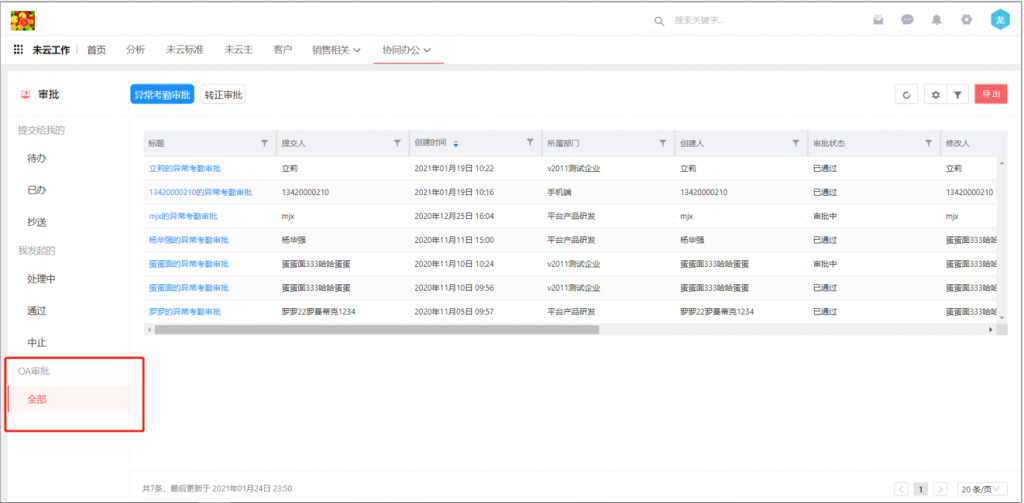Open the chat messages icon

(907, 20)
